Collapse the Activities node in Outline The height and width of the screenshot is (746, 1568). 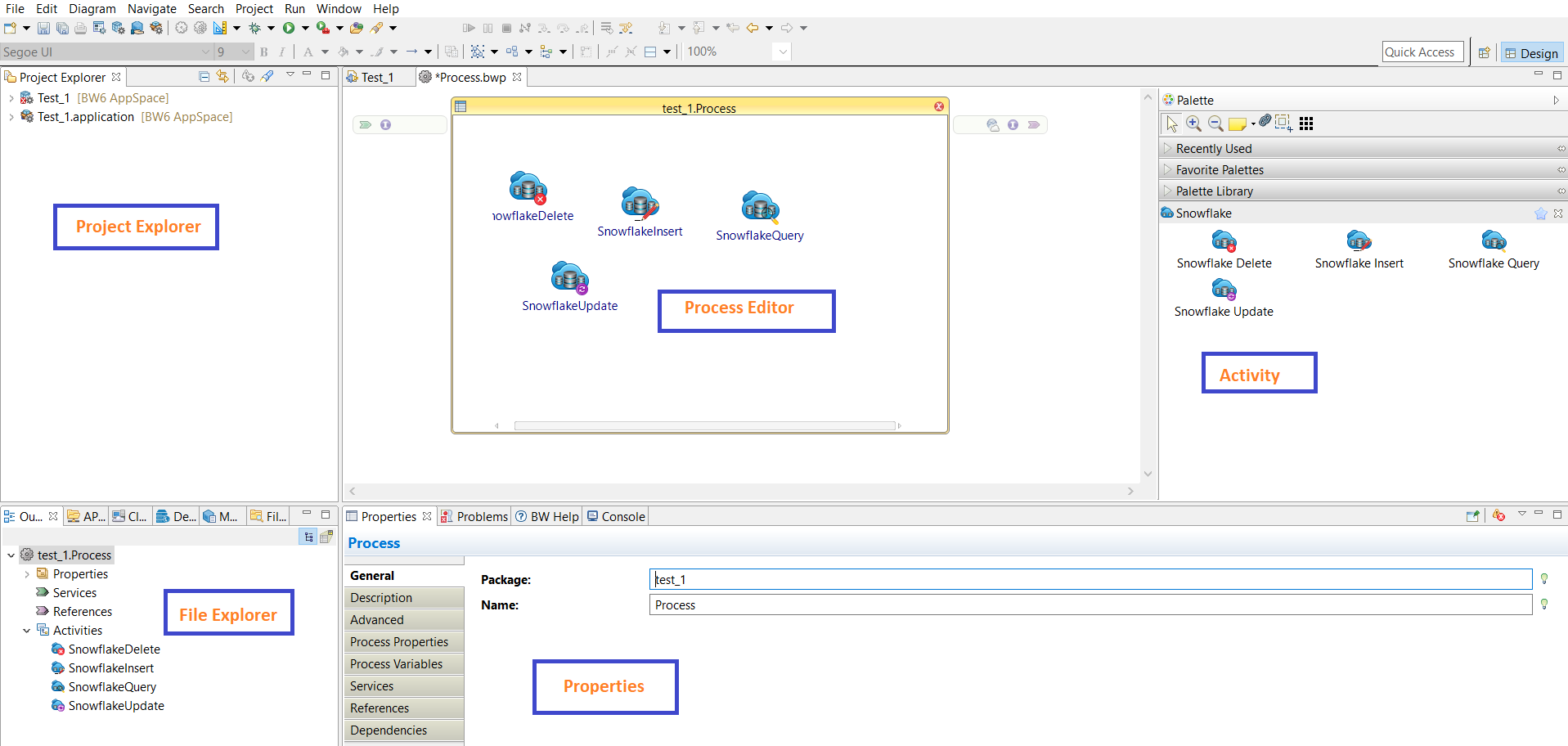(x=26, y=631)
